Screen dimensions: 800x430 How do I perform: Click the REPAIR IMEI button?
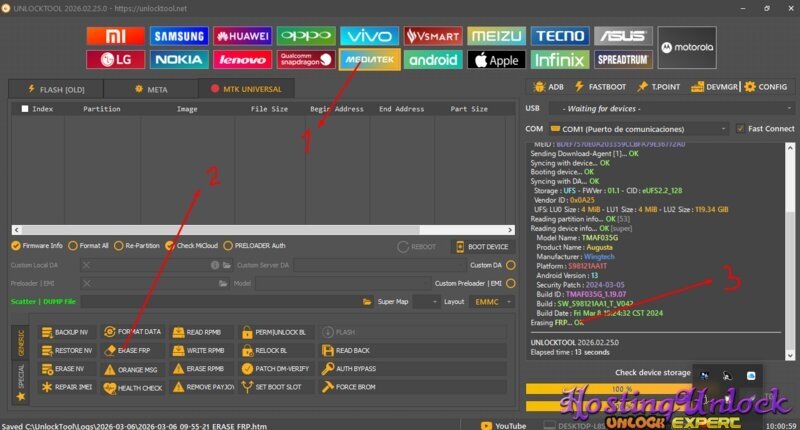67,387
